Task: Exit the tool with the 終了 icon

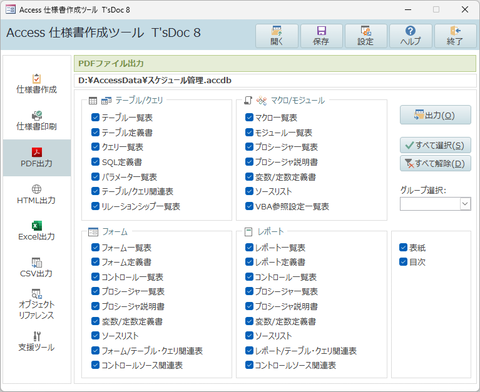Action: (x=455, y=36)
